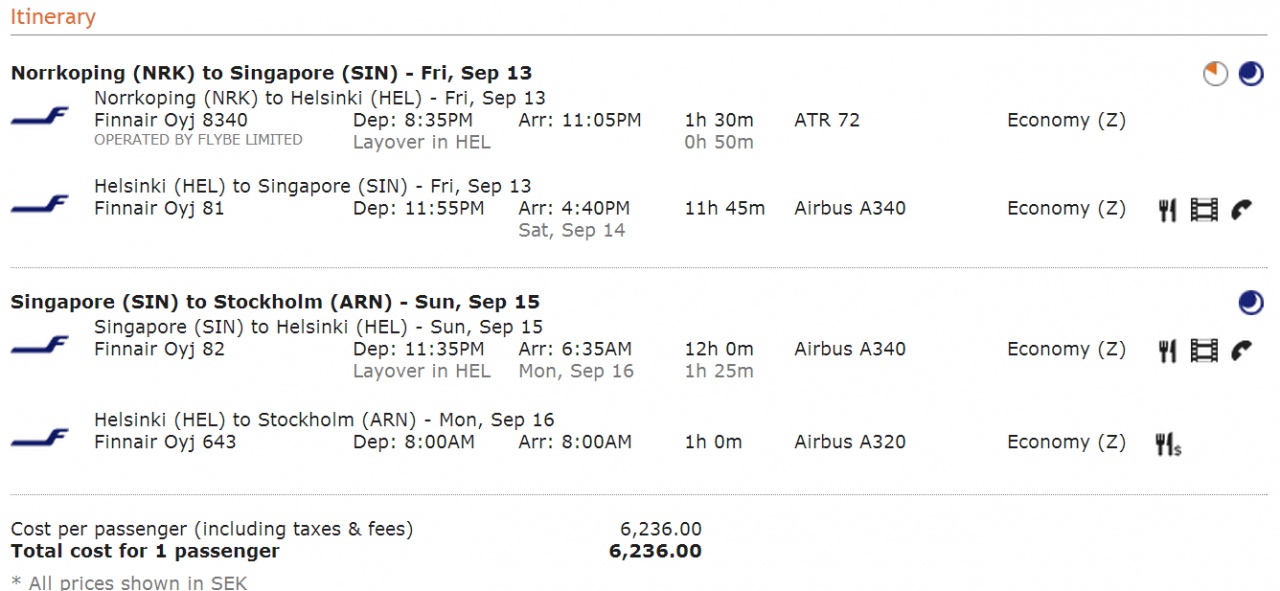Click in-flight movie icon on flight 81

[1204, 210]
